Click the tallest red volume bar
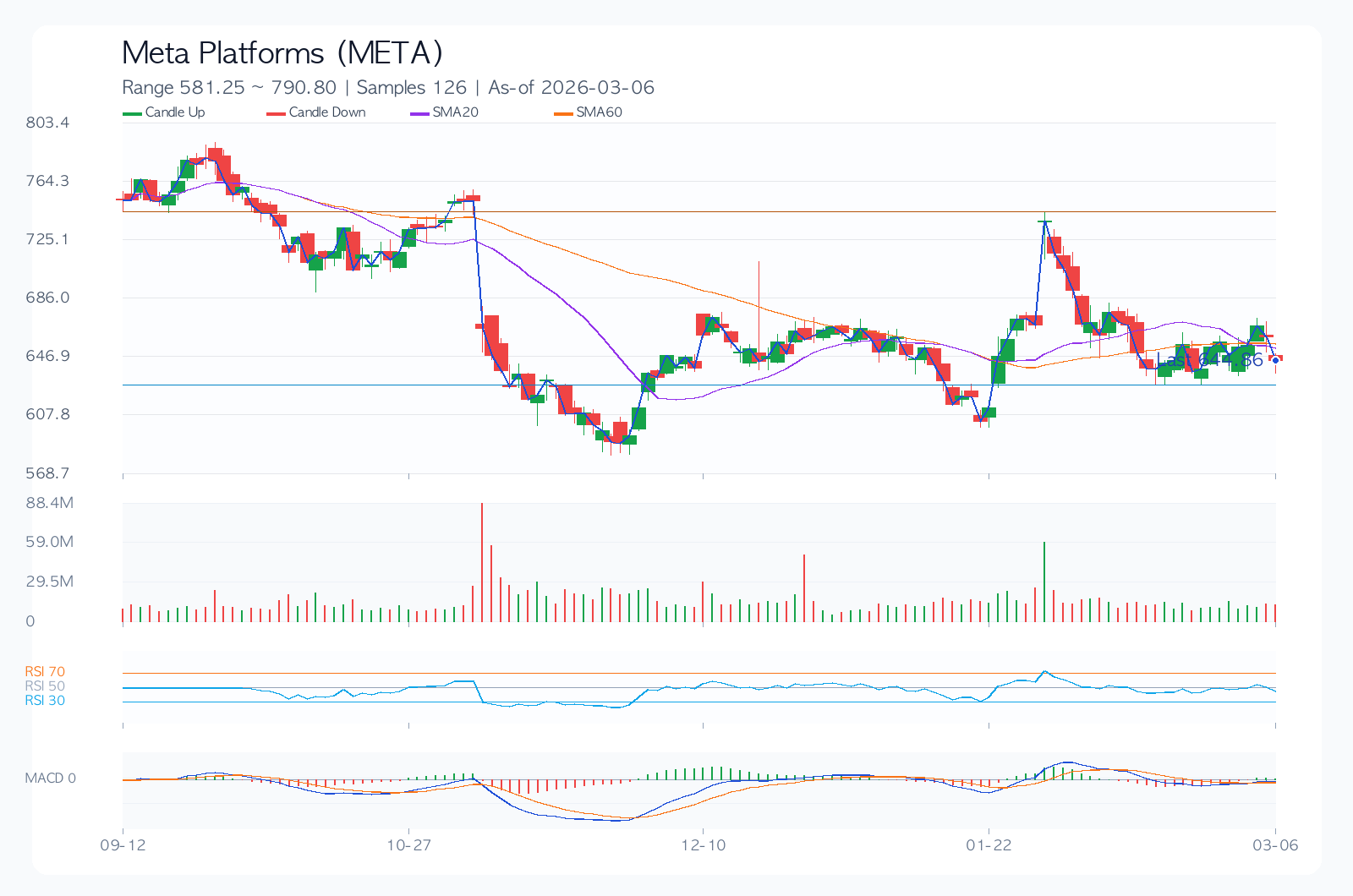 [482, 562]
